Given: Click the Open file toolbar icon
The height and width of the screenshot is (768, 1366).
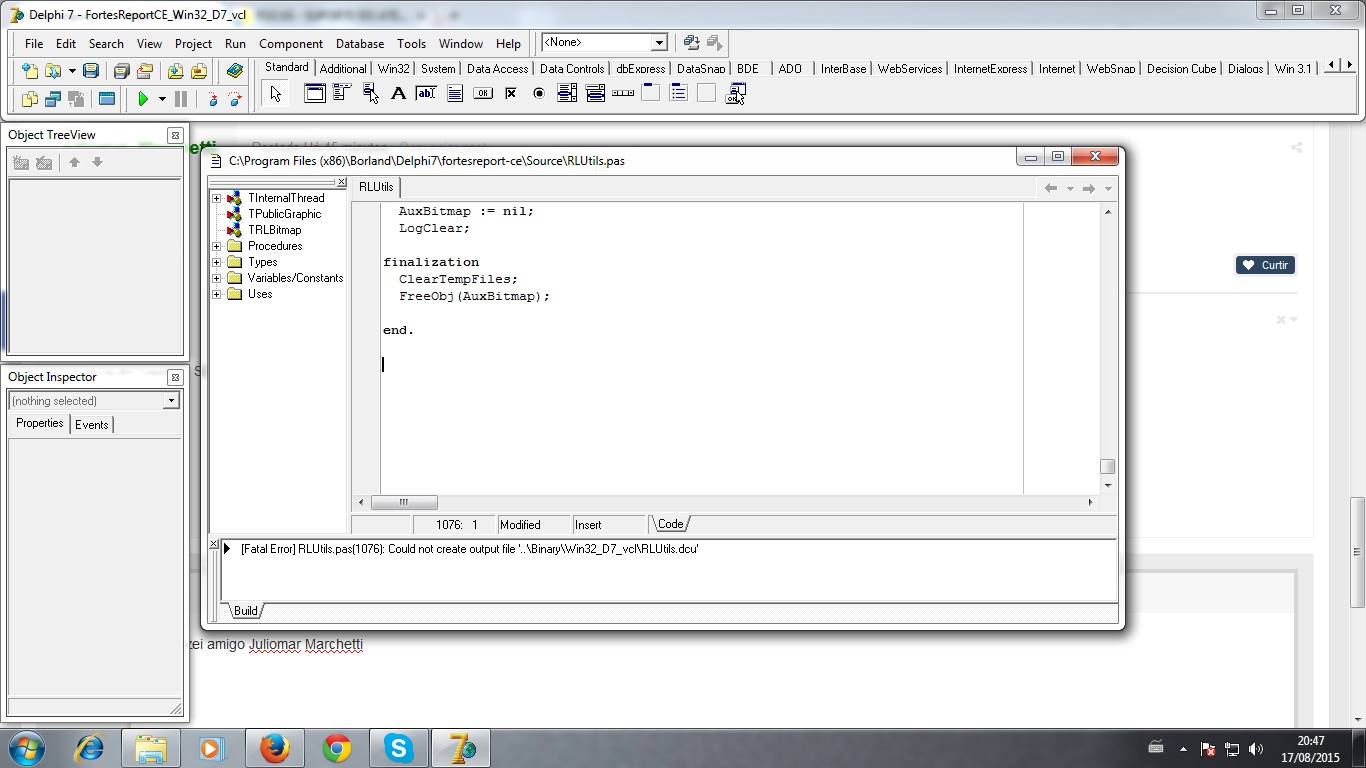Looking at the screenshot, I should coord(52,71).
